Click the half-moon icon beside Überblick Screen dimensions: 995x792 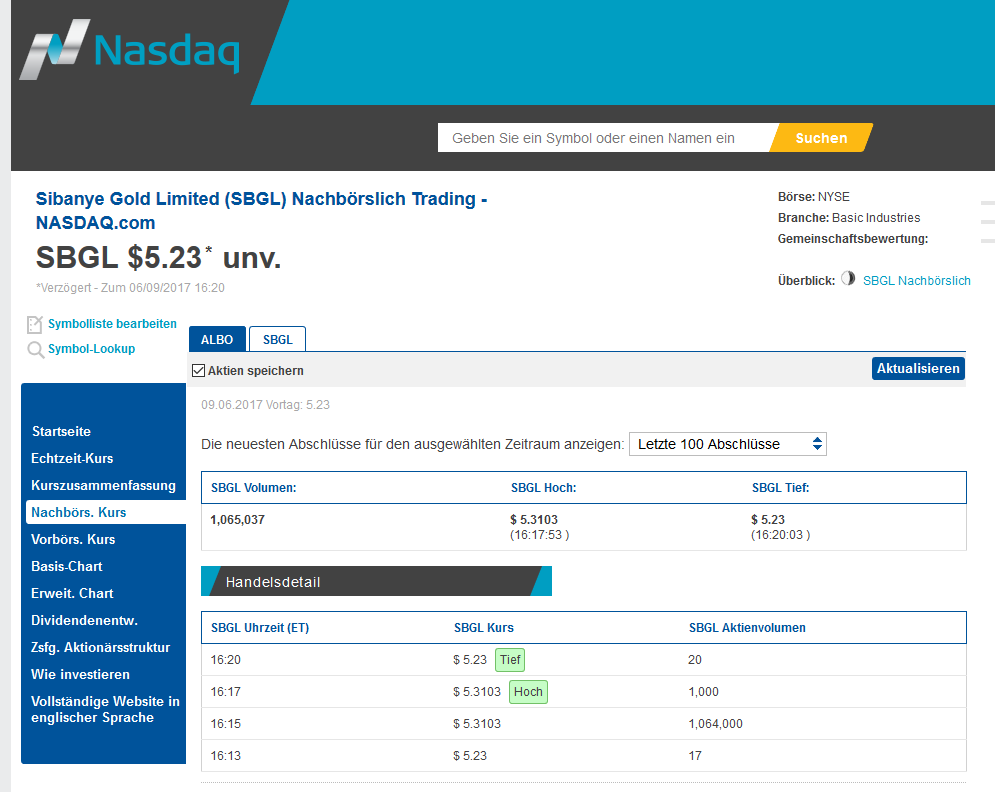[848, 279]
